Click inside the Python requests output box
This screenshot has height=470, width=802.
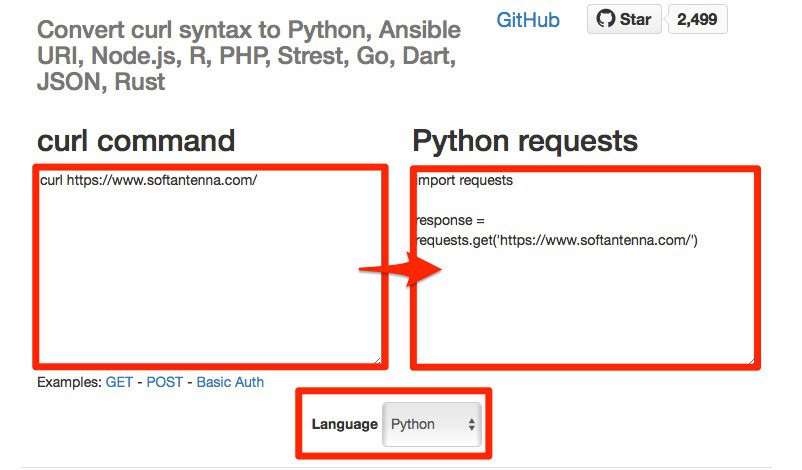pos(584,300)
